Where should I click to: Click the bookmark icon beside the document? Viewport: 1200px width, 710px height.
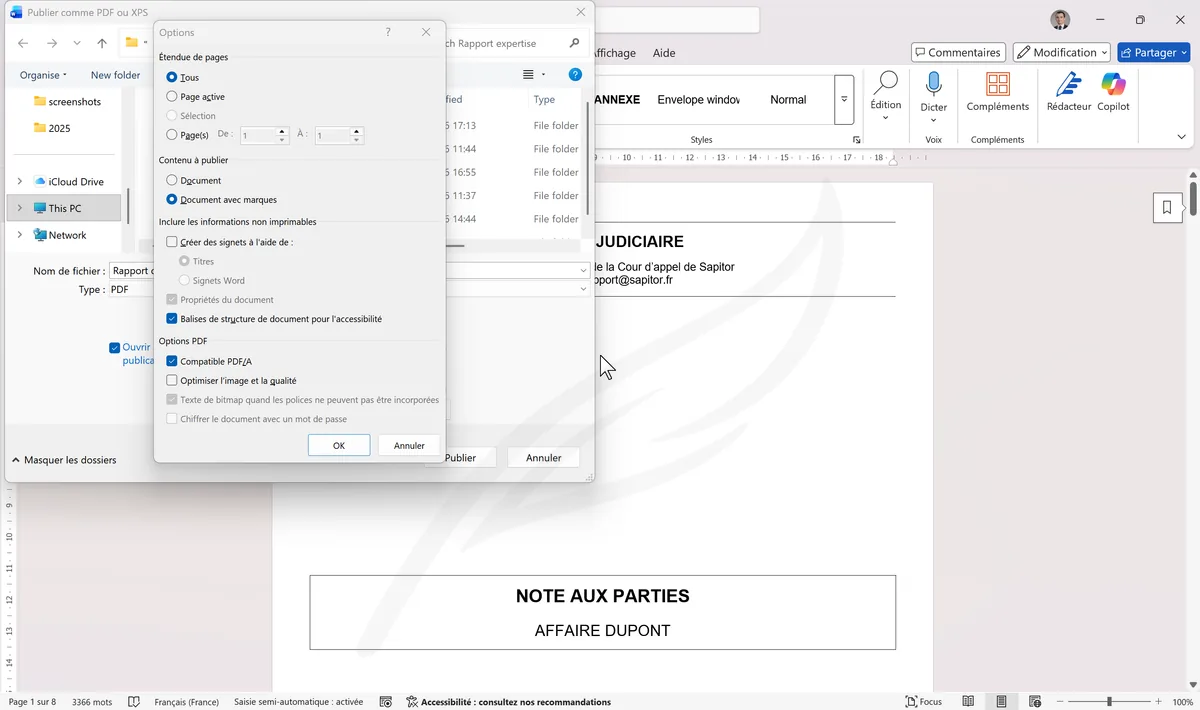click(x=1167, y=207)
